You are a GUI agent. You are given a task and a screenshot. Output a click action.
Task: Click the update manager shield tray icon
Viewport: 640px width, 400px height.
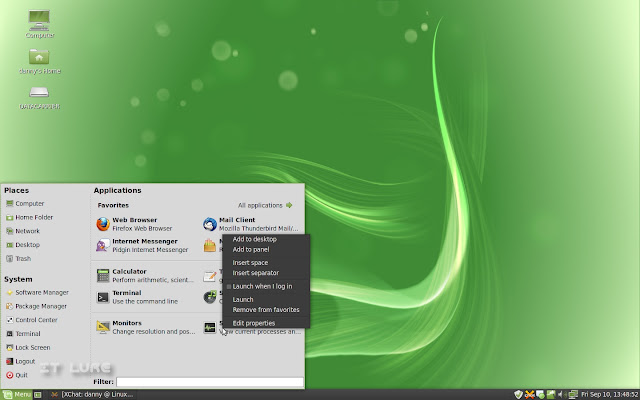(518, 394)
